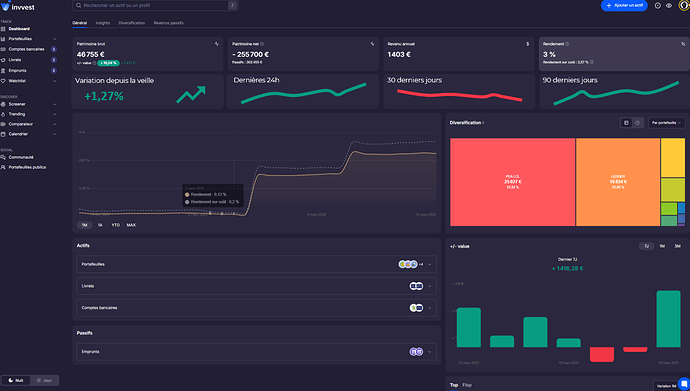Expand the Emprunts liabilities row

click(x=257, y=352)
